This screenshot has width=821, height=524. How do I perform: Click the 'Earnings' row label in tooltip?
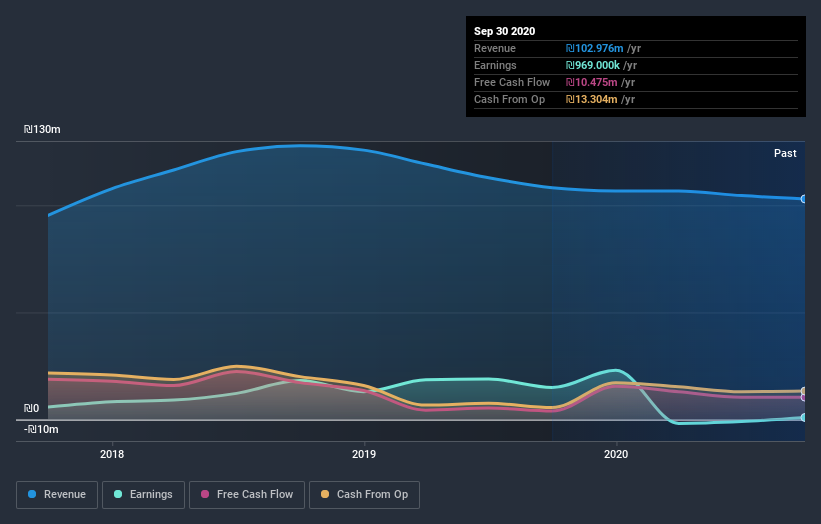(x=495, y=65)
